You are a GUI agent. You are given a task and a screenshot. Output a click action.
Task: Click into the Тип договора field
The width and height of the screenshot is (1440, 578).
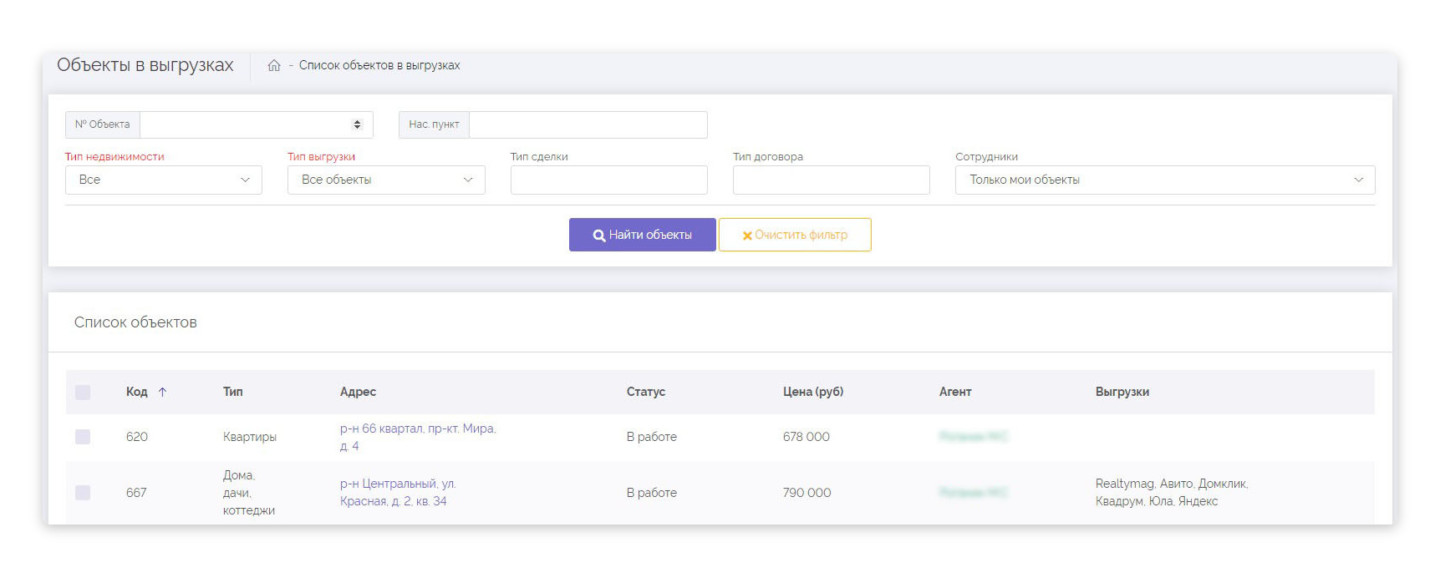pos(830,180)
